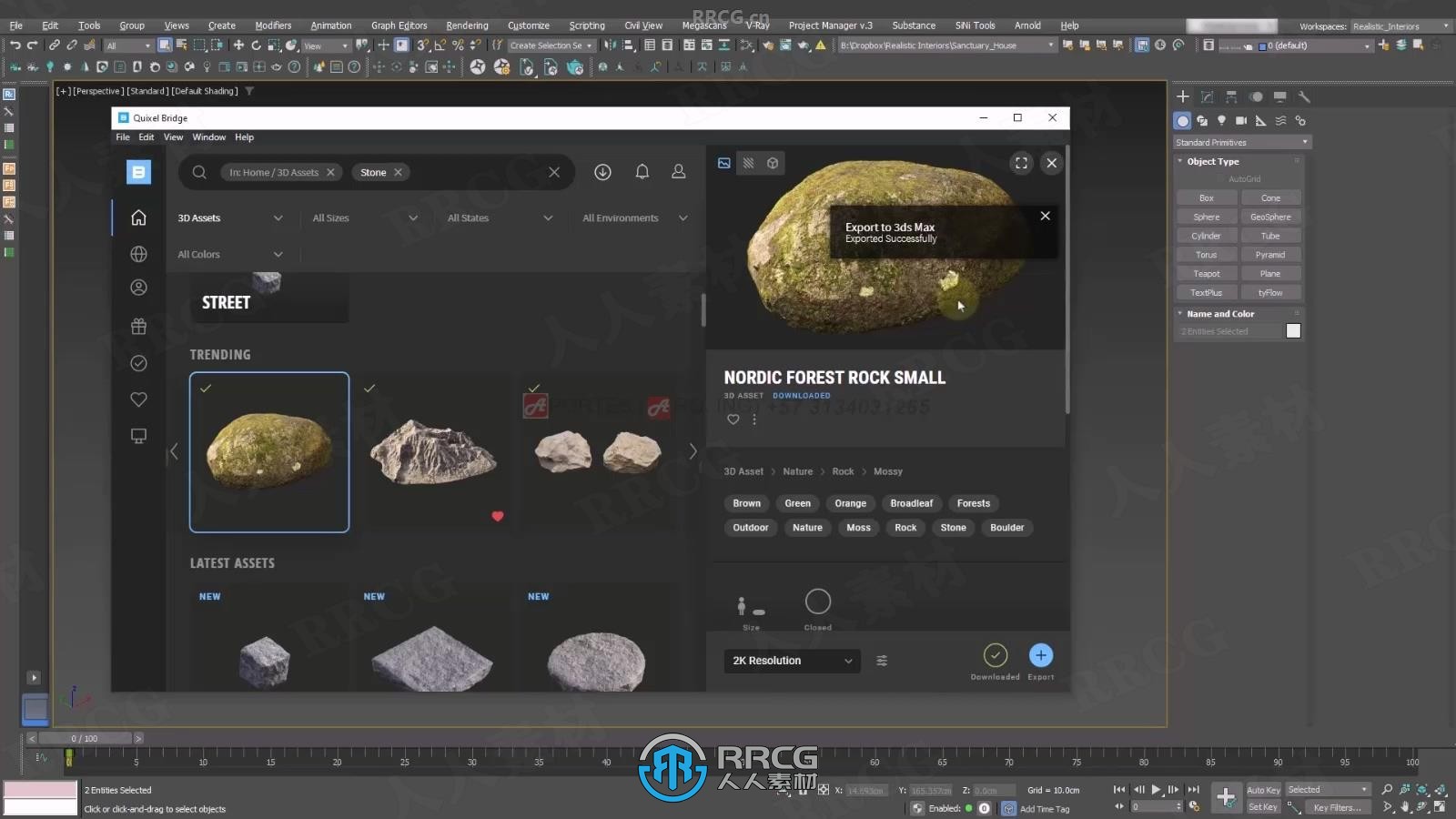Click the 3ds Max Undo icon
Image resolution: width=1456 pixels, height=819 pixels.
[15, 45]
